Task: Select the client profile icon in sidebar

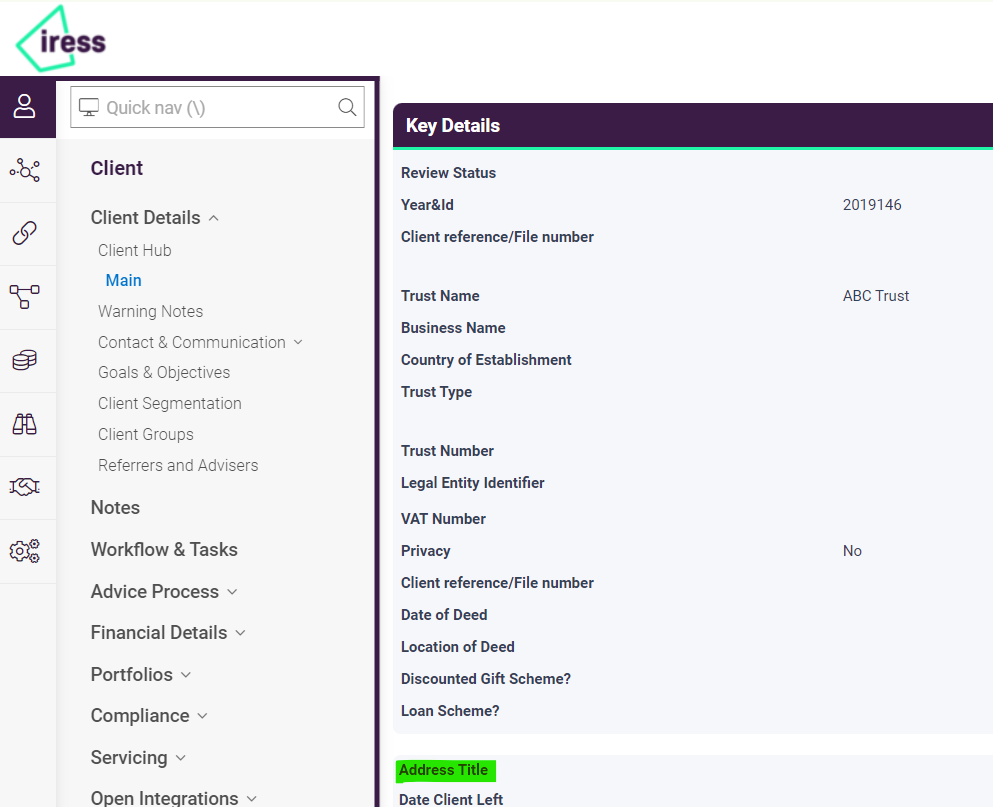Action: (27, 106)
